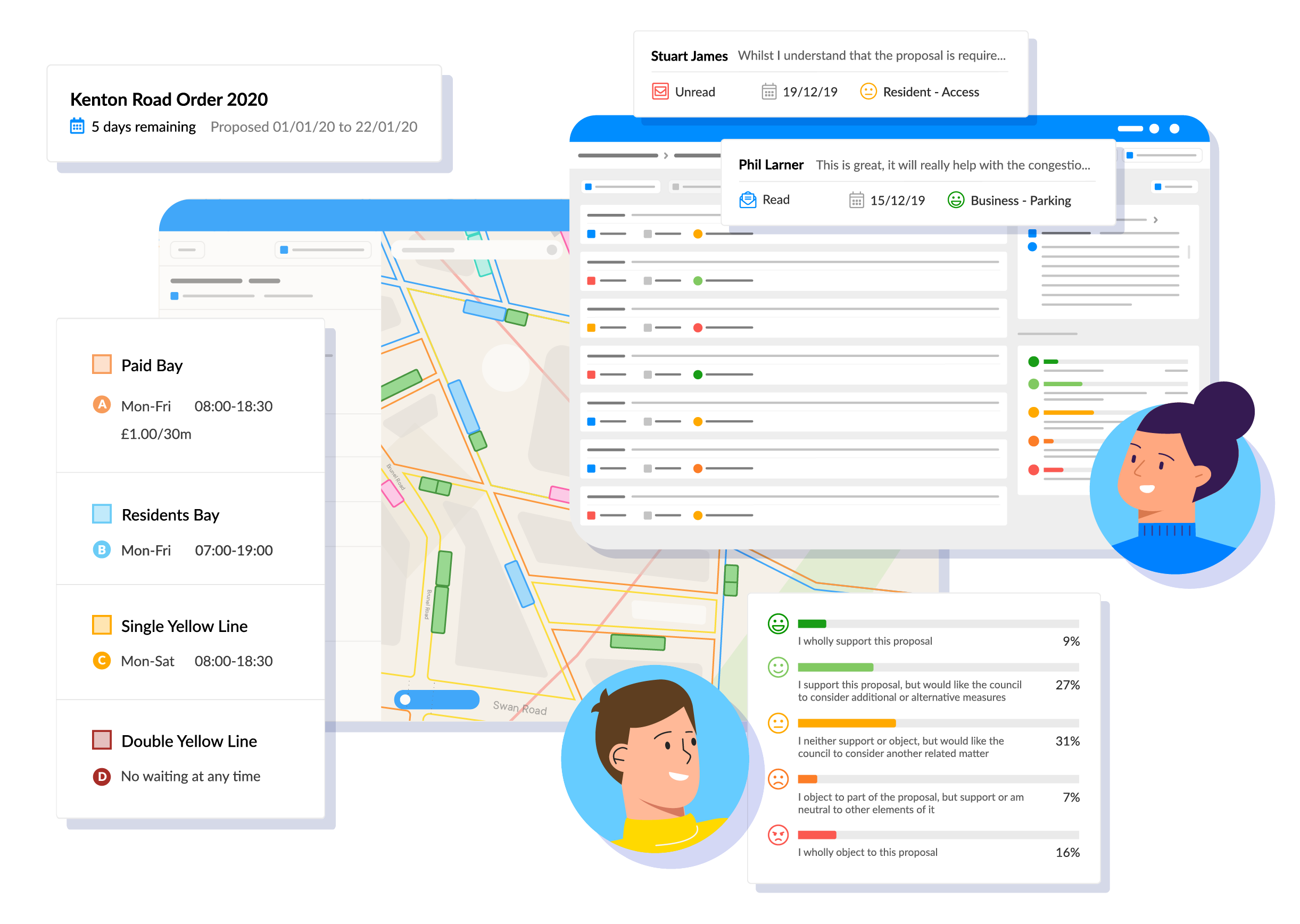Screen dimensions: 1300x924
Task: Expand the chevron in the right details panel
Action: tap(1155, 220)
